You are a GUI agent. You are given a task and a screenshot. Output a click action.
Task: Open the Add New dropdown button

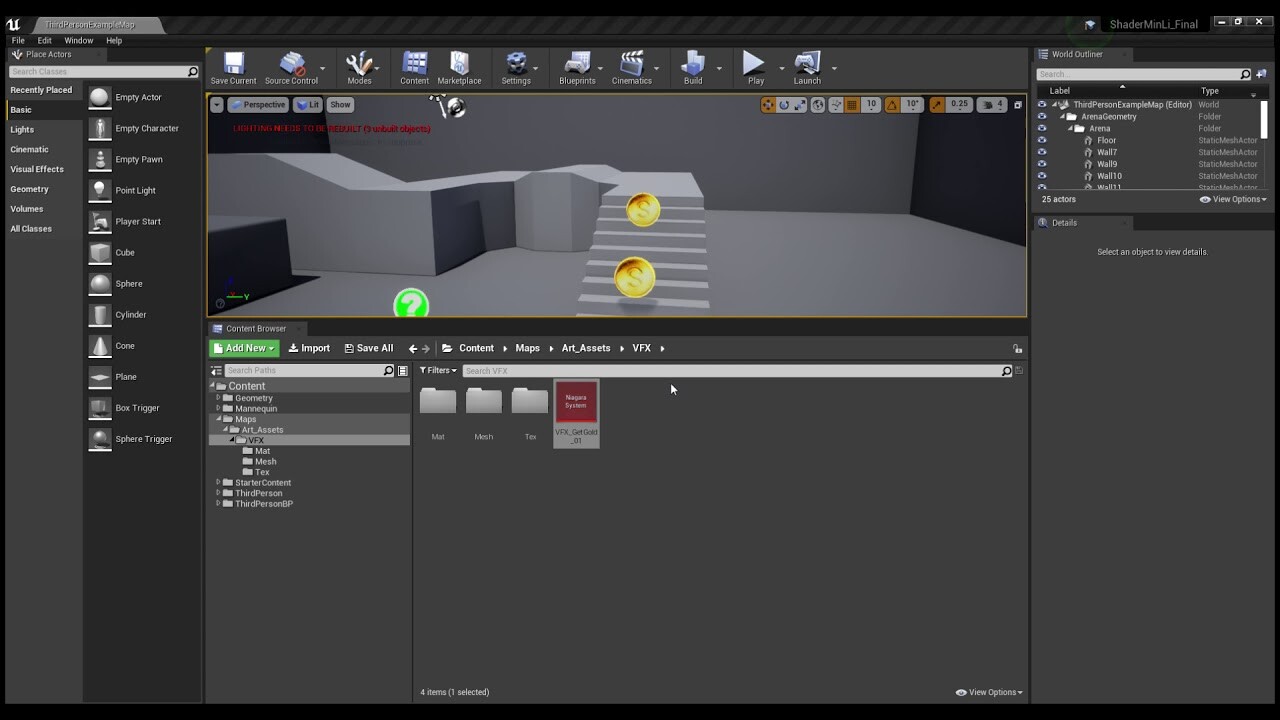242,347
